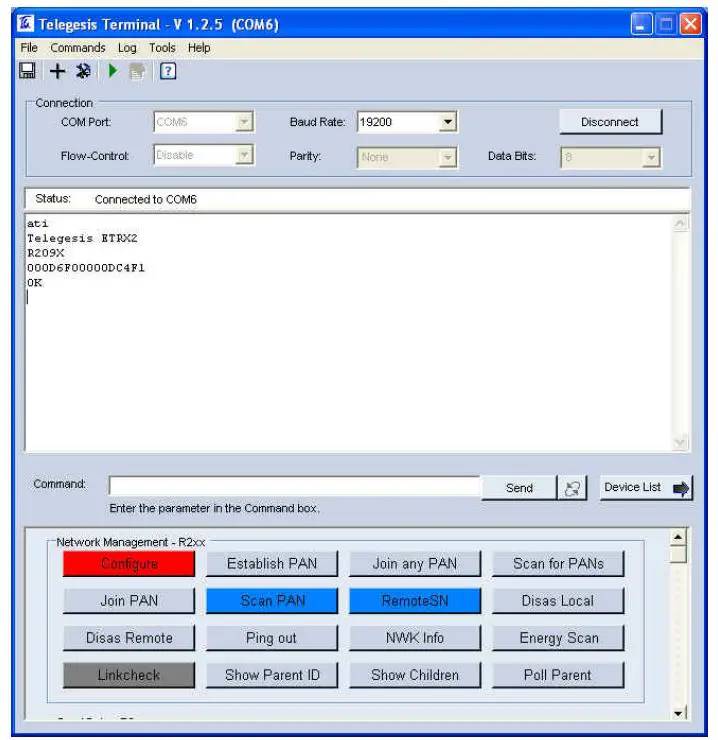Click the Disas Local button
The image size is (718, 740).
pyautogui.click(x=558, y=601)
